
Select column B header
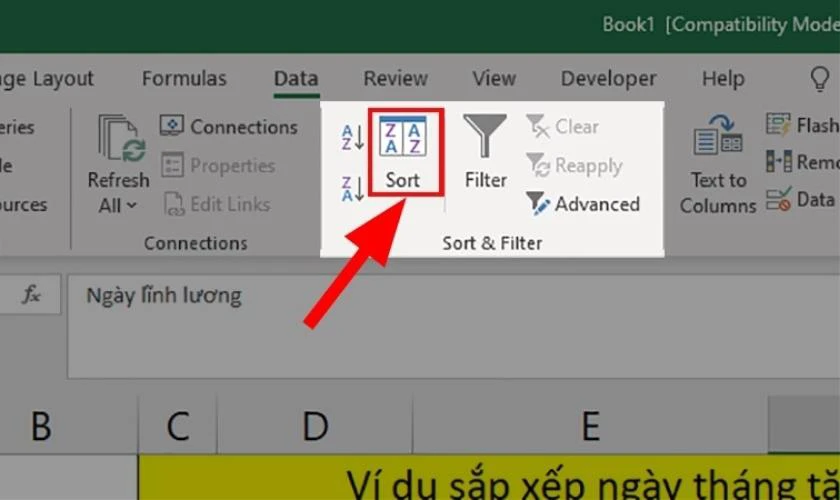coord(69,426)
